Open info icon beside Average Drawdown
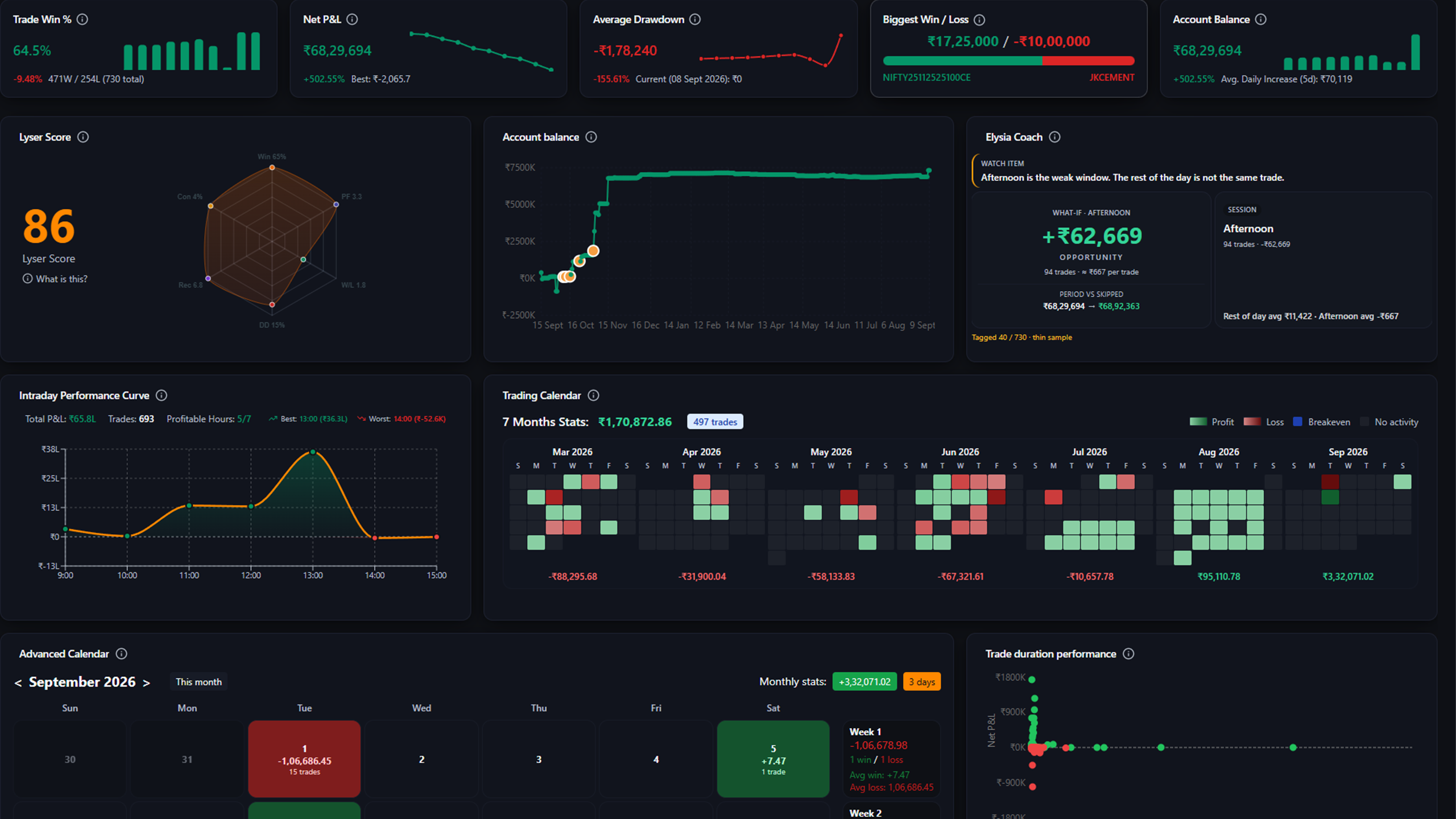1456x819 pixels. click(x=695, y=19)
